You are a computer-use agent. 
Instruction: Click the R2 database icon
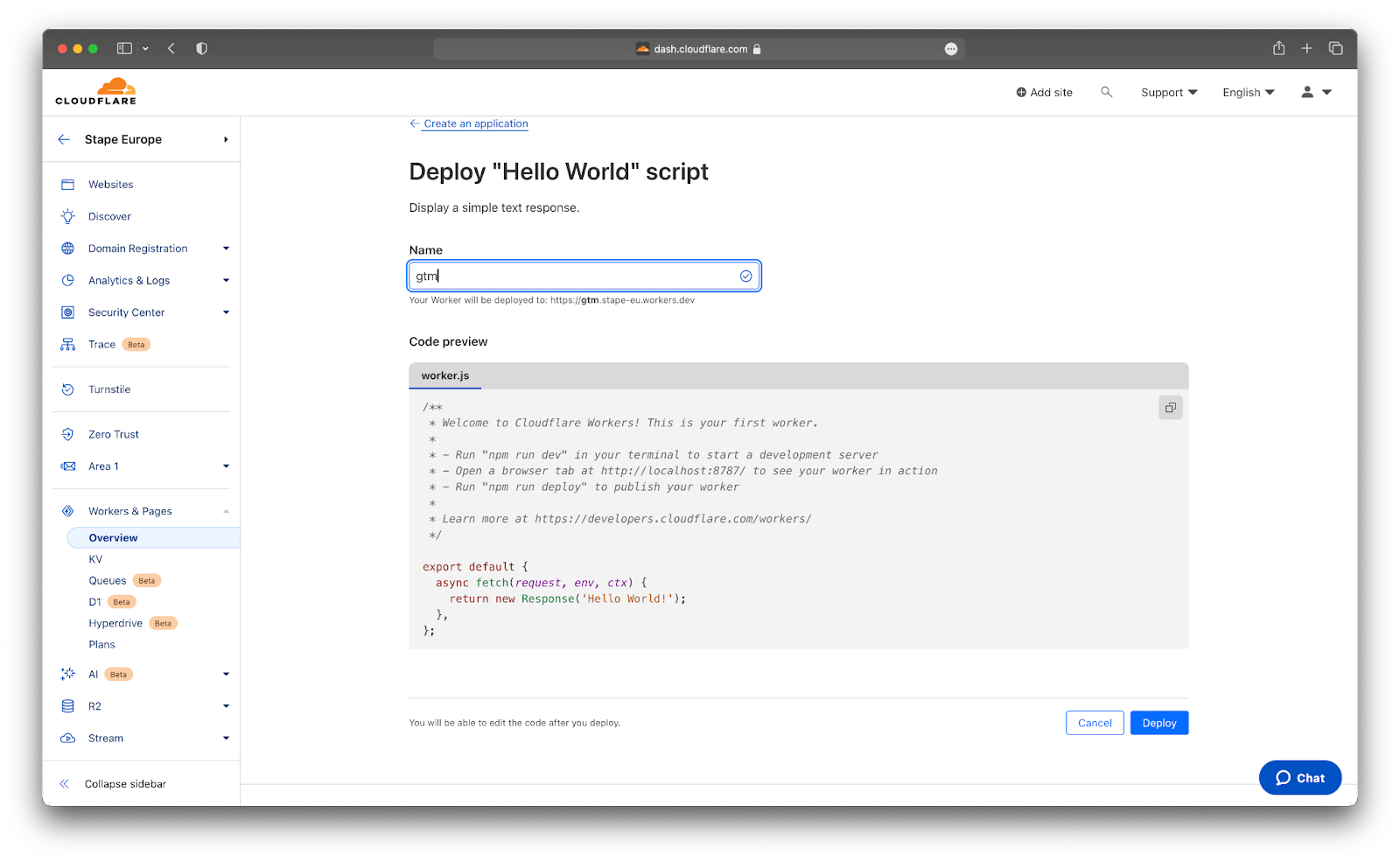click(x=67, y=706)
